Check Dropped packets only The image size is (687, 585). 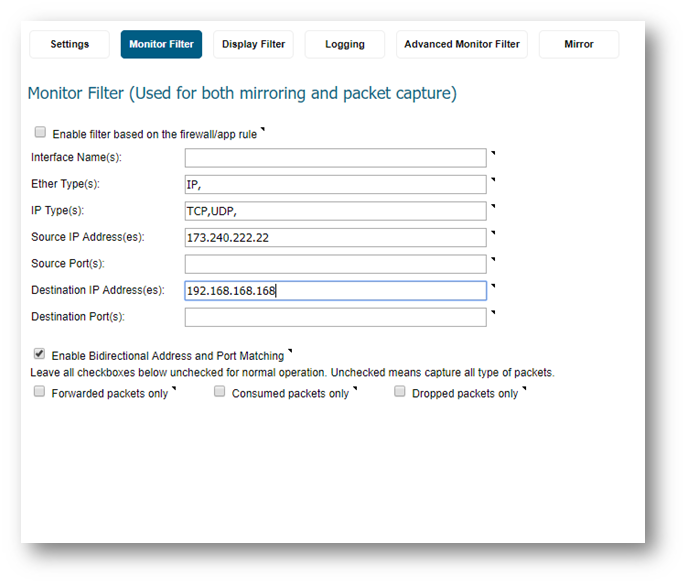(400, 391)
